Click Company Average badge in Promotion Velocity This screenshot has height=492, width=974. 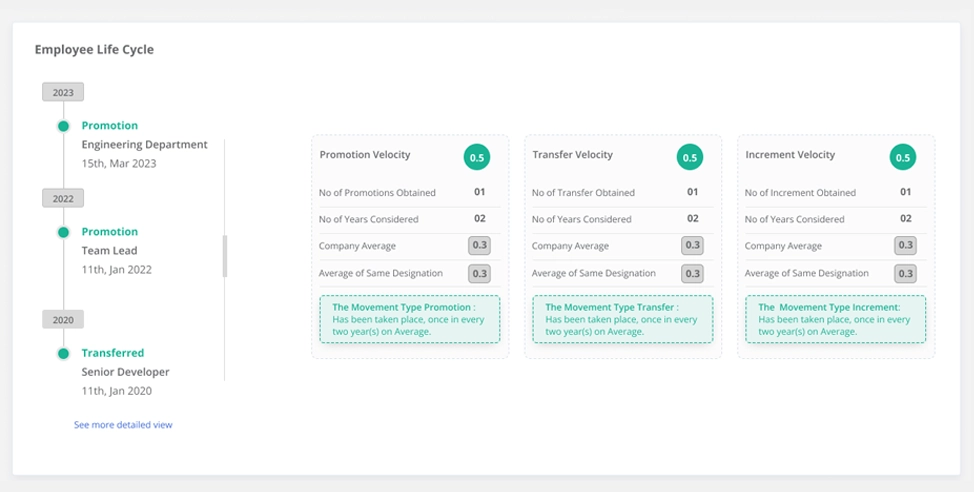tap(479, 245)
